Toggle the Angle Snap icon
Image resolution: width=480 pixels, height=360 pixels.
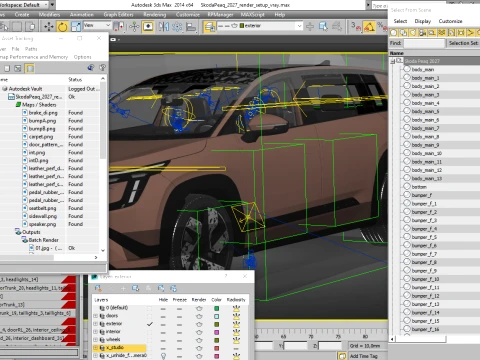pos(369,26)
